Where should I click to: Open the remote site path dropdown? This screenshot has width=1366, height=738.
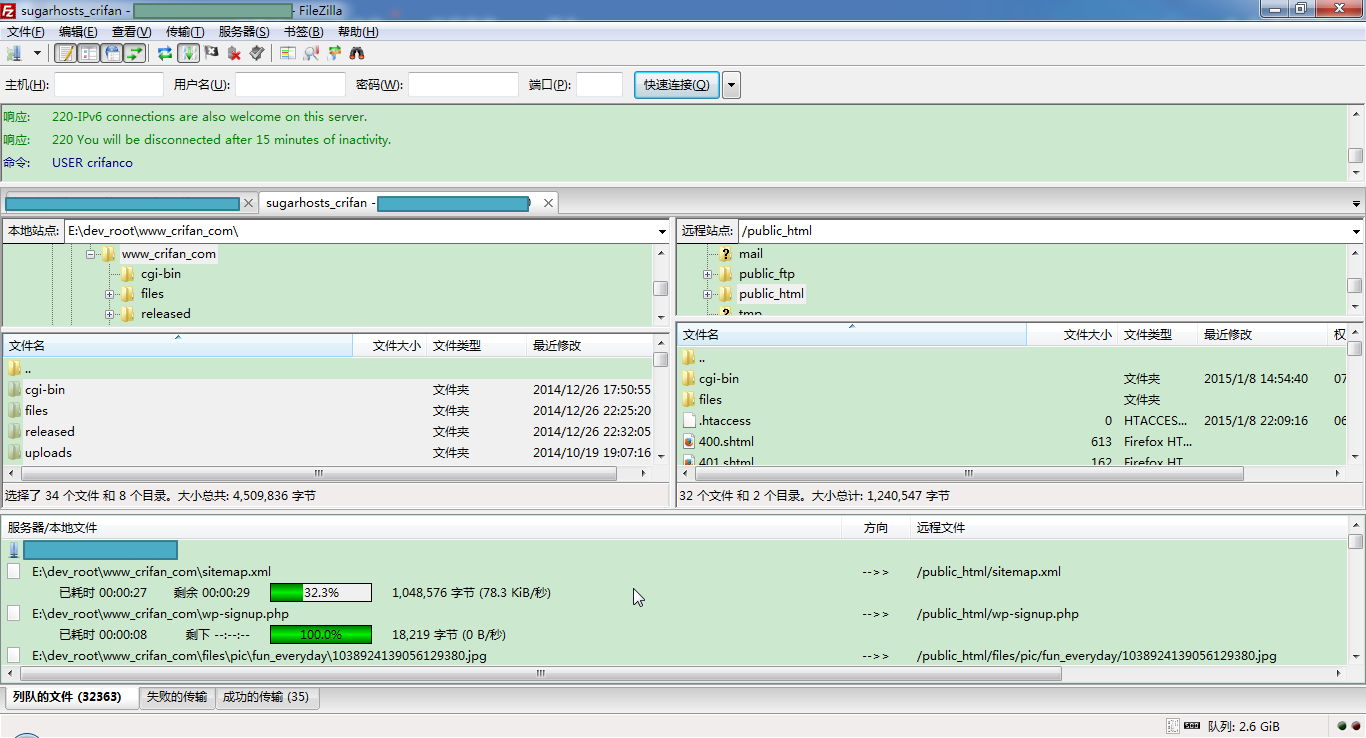tap(1354, 231)
